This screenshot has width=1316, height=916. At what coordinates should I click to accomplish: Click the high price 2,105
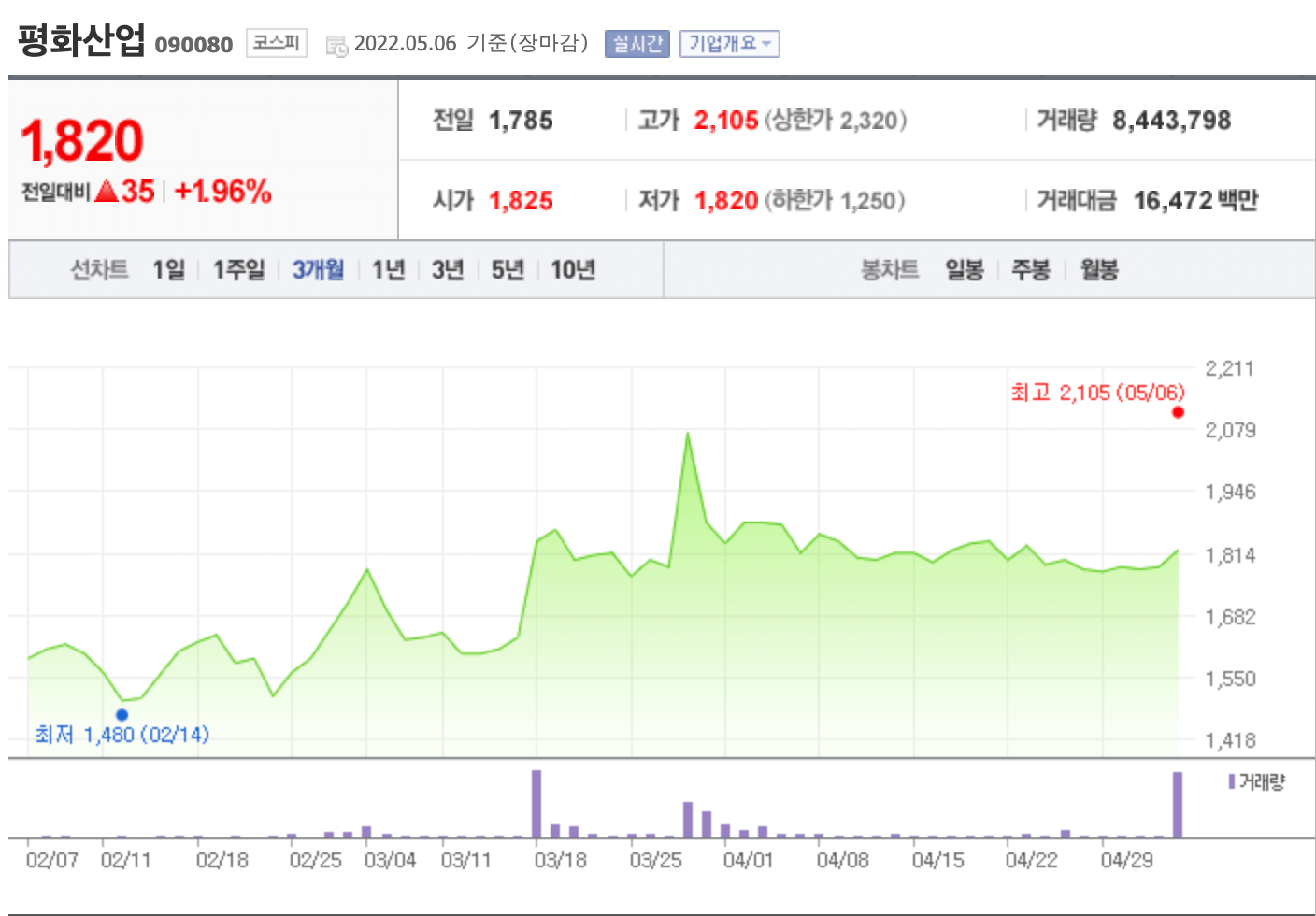(726, 121)
